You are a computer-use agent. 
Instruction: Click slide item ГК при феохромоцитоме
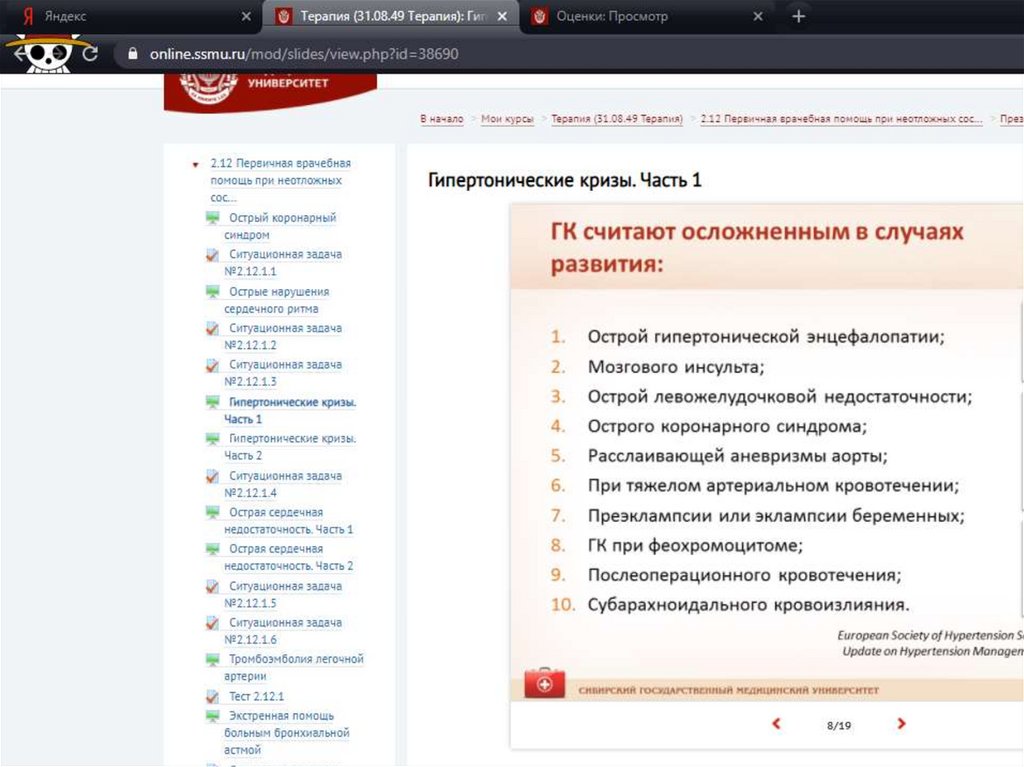[695, 545]
